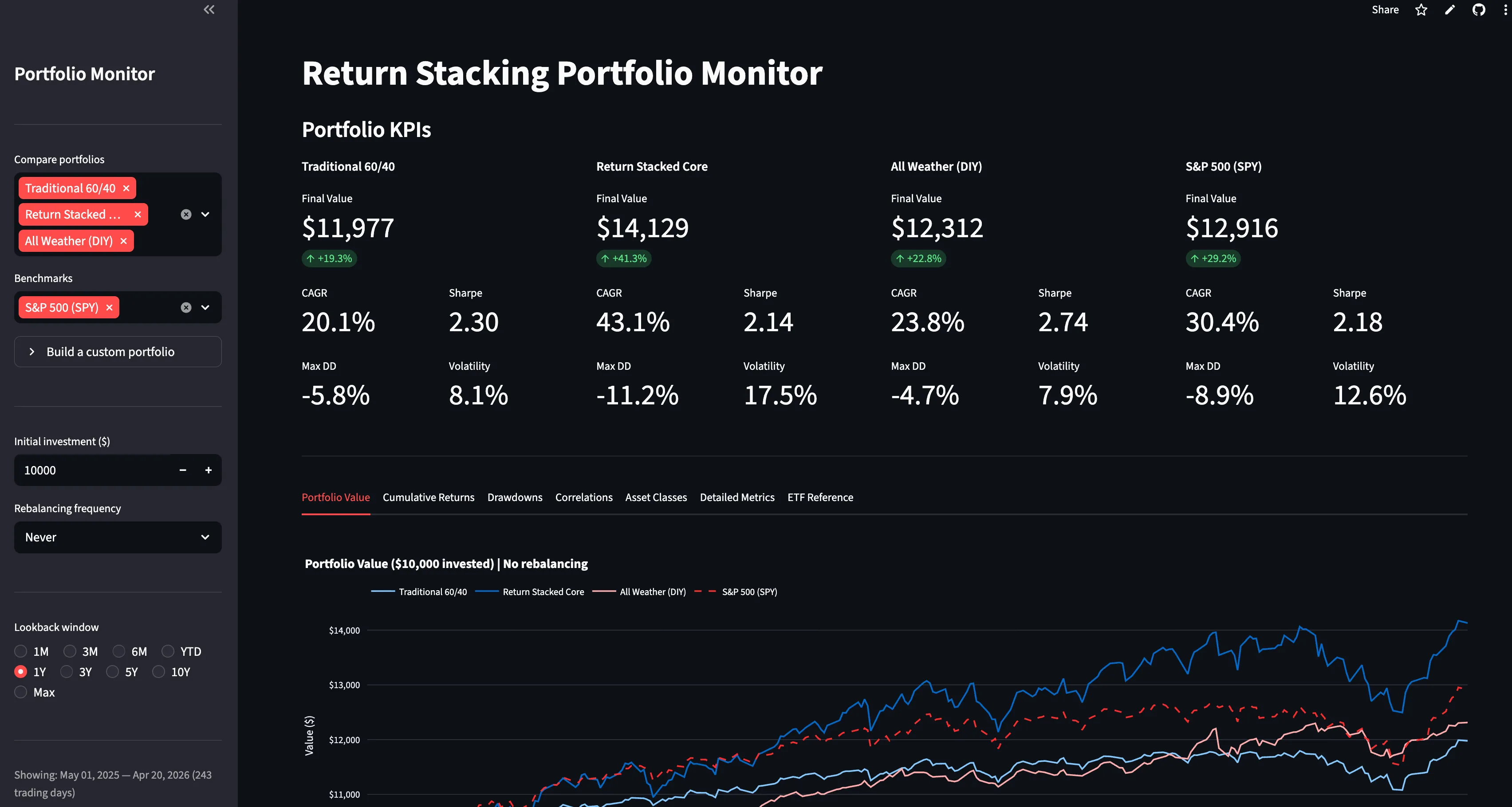The image size is (1512, 807).
Task: Remove S&P 500 (SPY) benchmark tag
Action: point(109,307)
